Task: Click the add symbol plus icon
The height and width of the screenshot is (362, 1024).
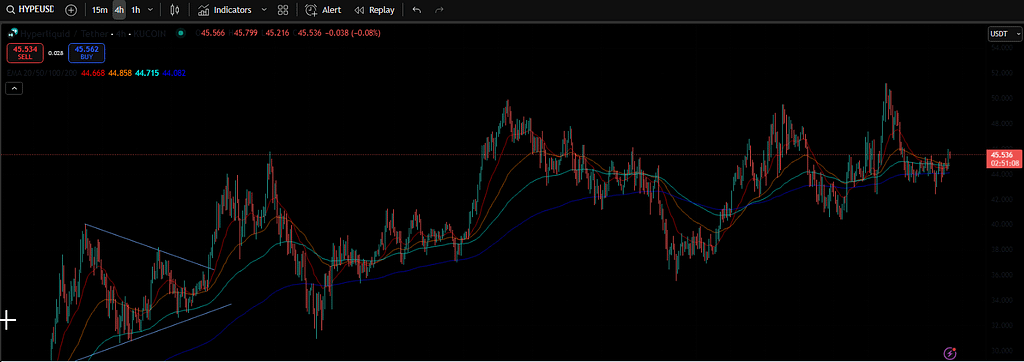Action: point(71,10)
